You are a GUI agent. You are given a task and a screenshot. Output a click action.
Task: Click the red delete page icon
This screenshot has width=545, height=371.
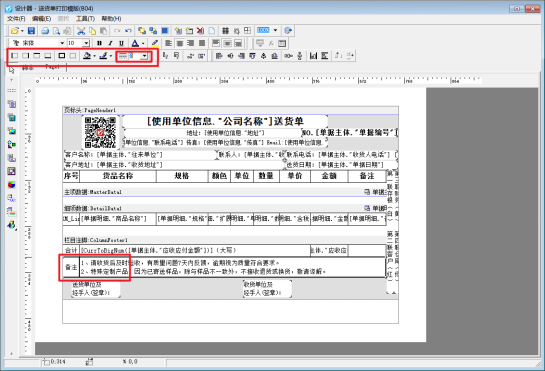point(200,31)
